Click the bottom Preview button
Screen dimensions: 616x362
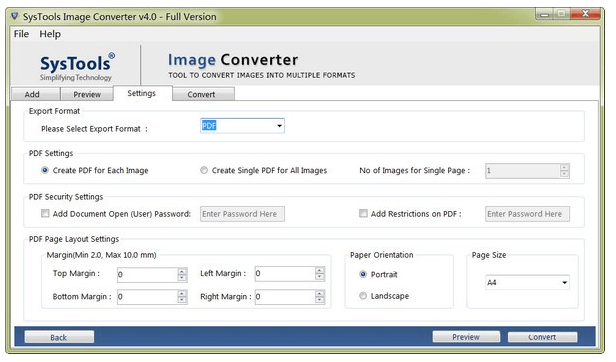466,337
